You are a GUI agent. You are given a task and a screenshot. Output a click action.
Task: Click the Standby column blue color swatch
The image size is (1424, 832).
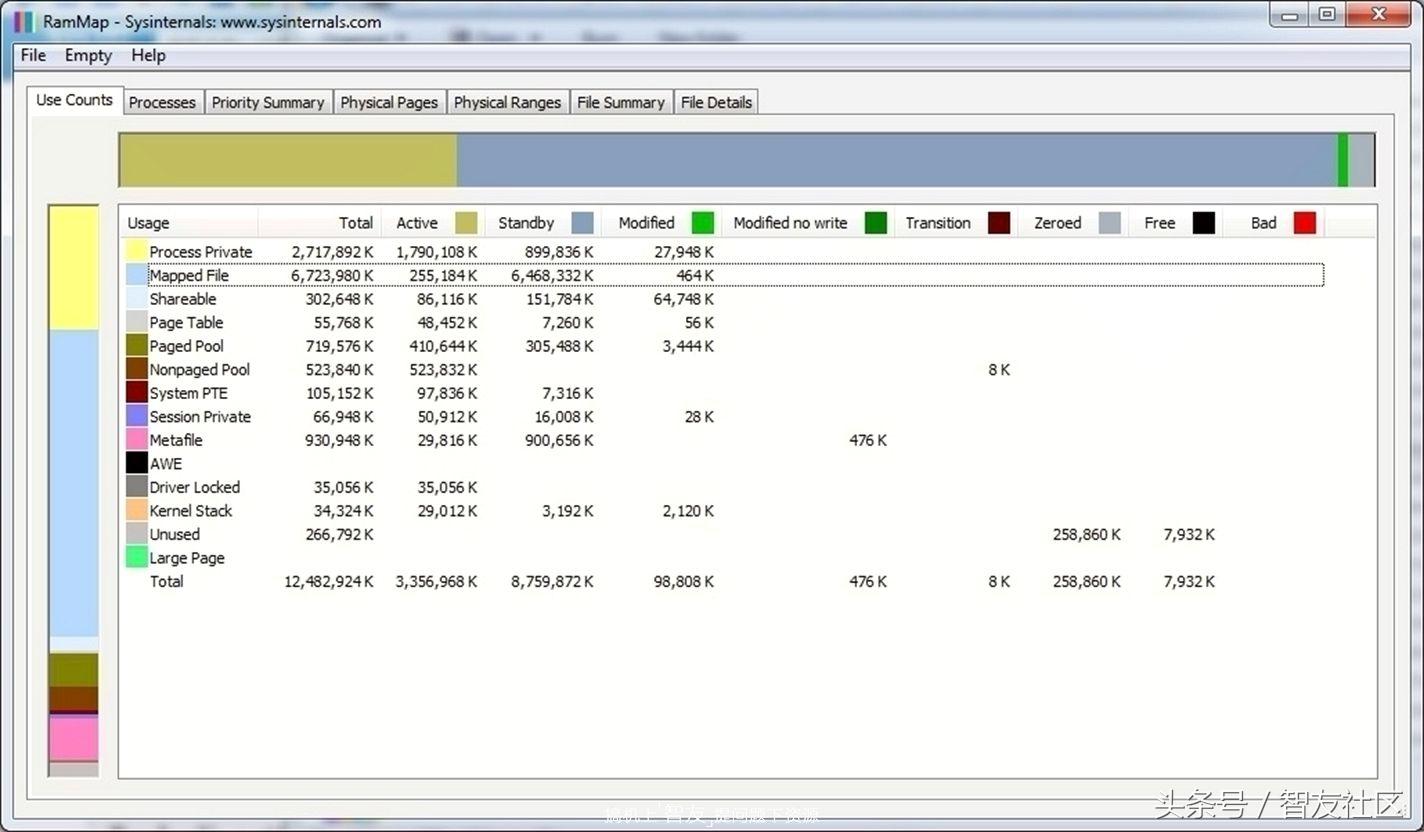tap(582, 223)
